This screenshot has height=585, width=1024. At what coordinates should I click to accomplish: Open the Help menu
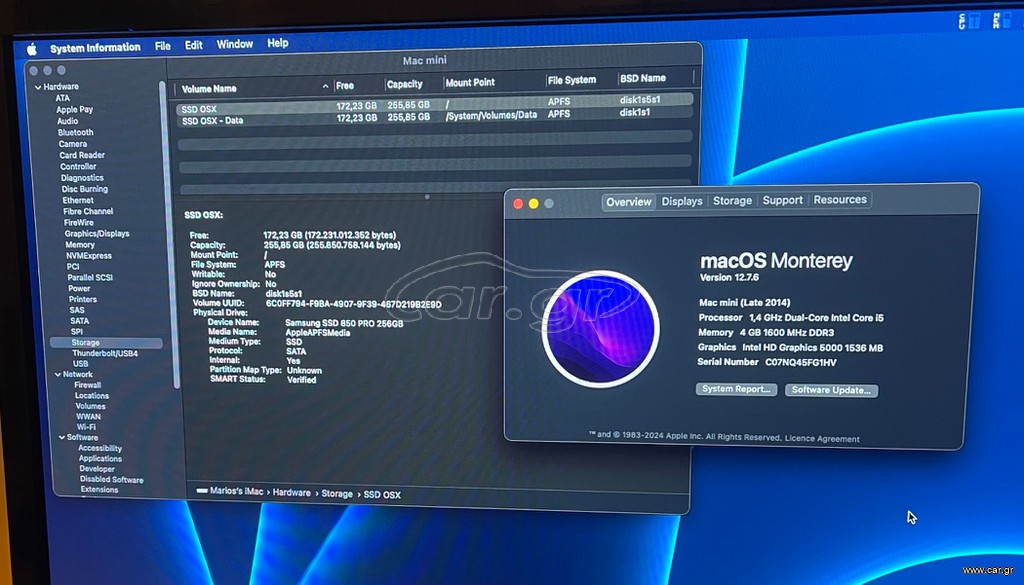(278, 42)
